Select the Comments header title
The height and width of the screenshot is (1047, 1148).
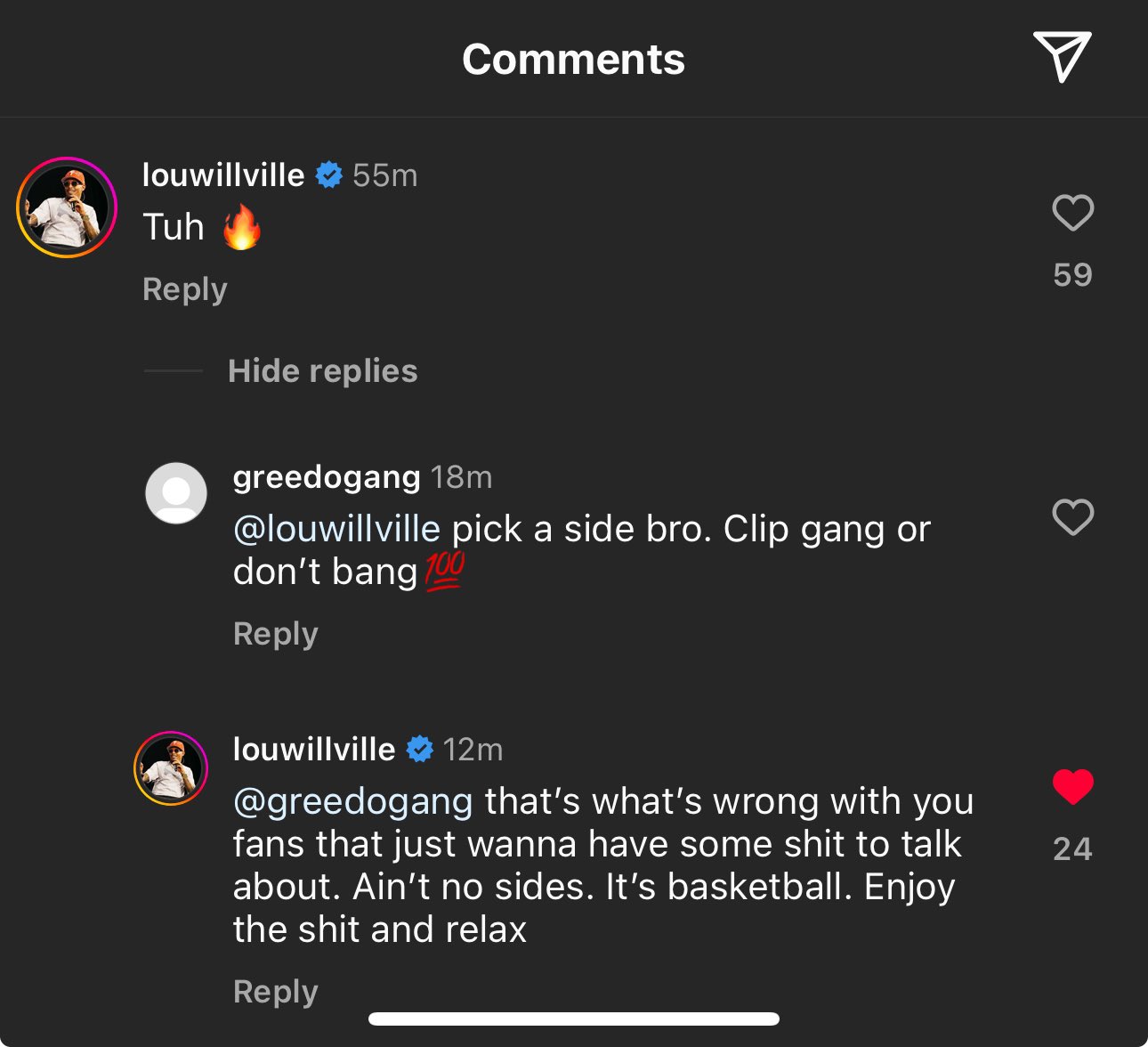point(573,59)
